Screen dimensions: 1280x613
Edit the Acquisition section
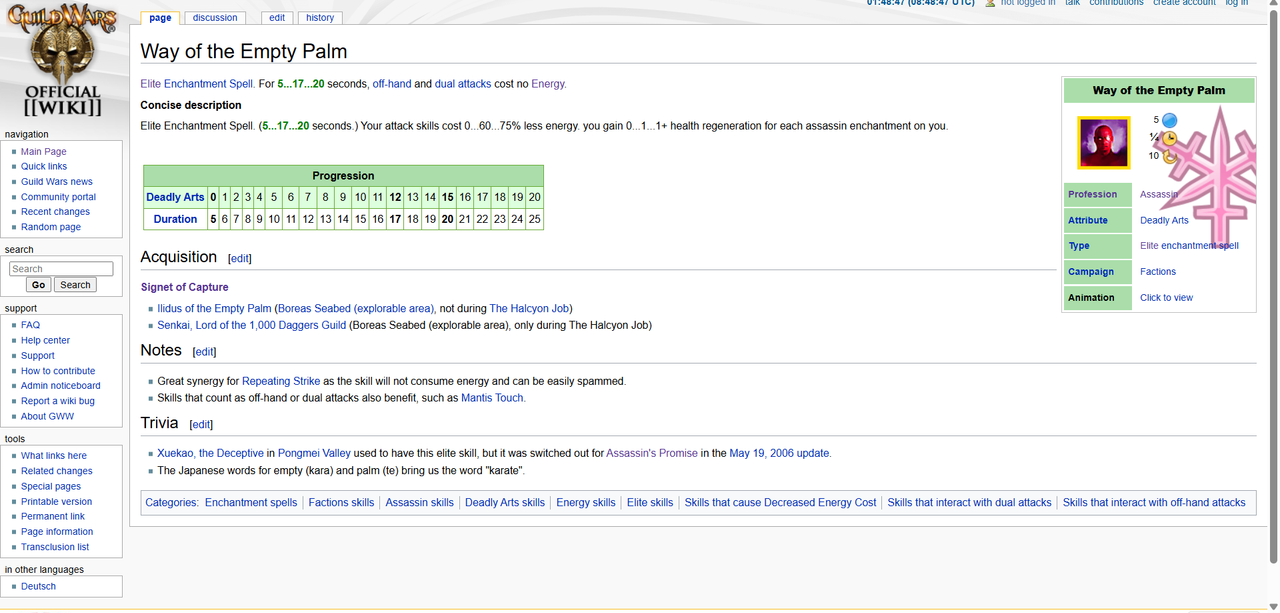pos(240,259)
